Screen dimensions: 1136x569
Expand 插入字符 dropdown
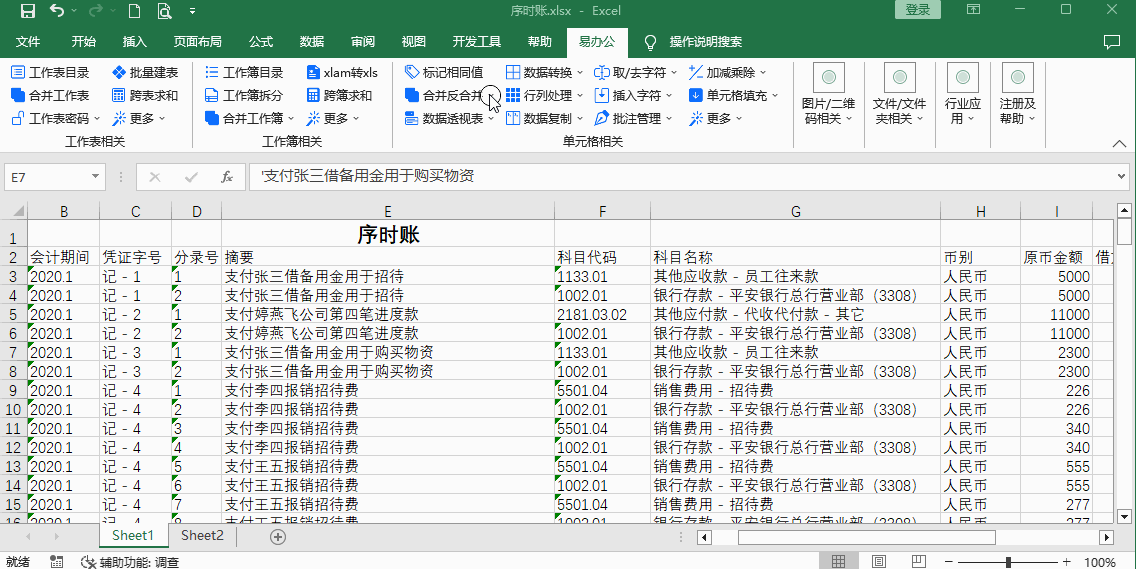click(x=669, y=96)
